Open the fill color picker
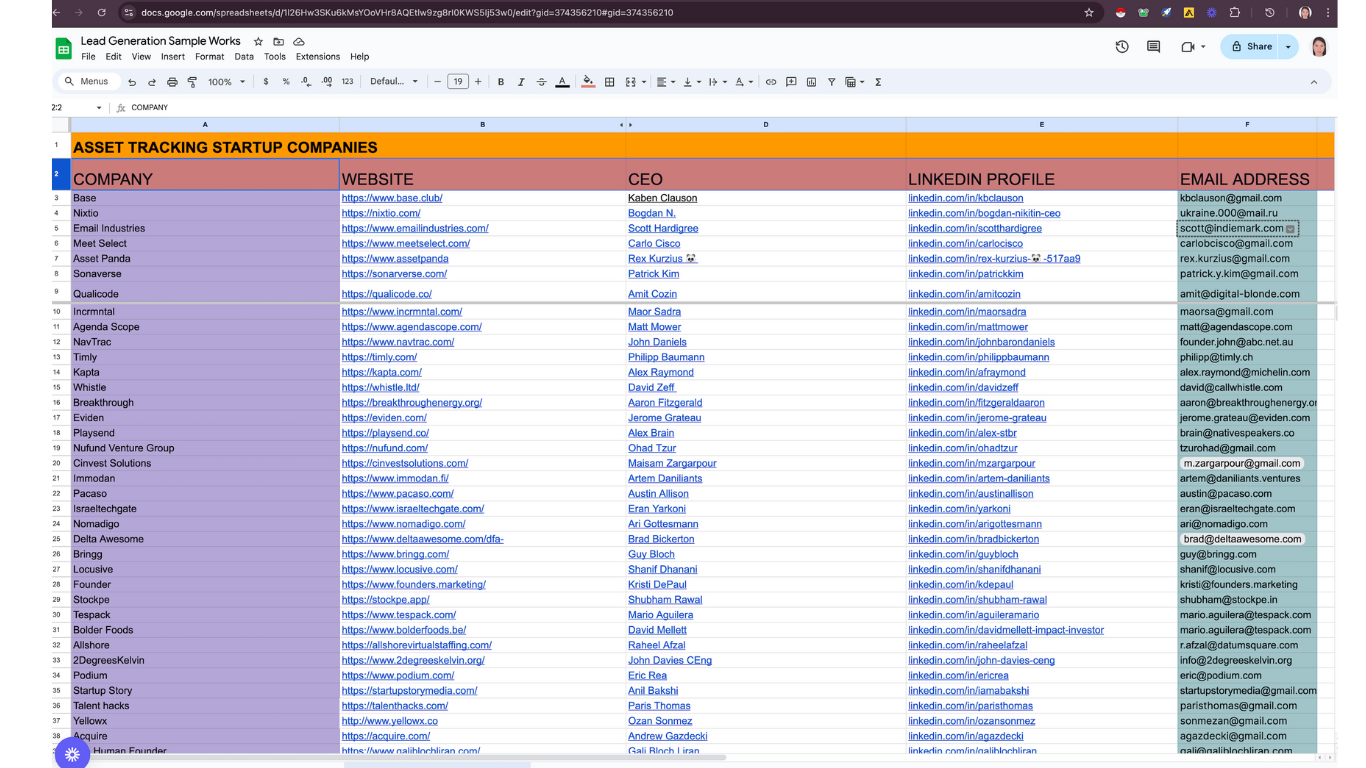The height and width of the screenshot is (768, 1366). [x=588, y=82]
